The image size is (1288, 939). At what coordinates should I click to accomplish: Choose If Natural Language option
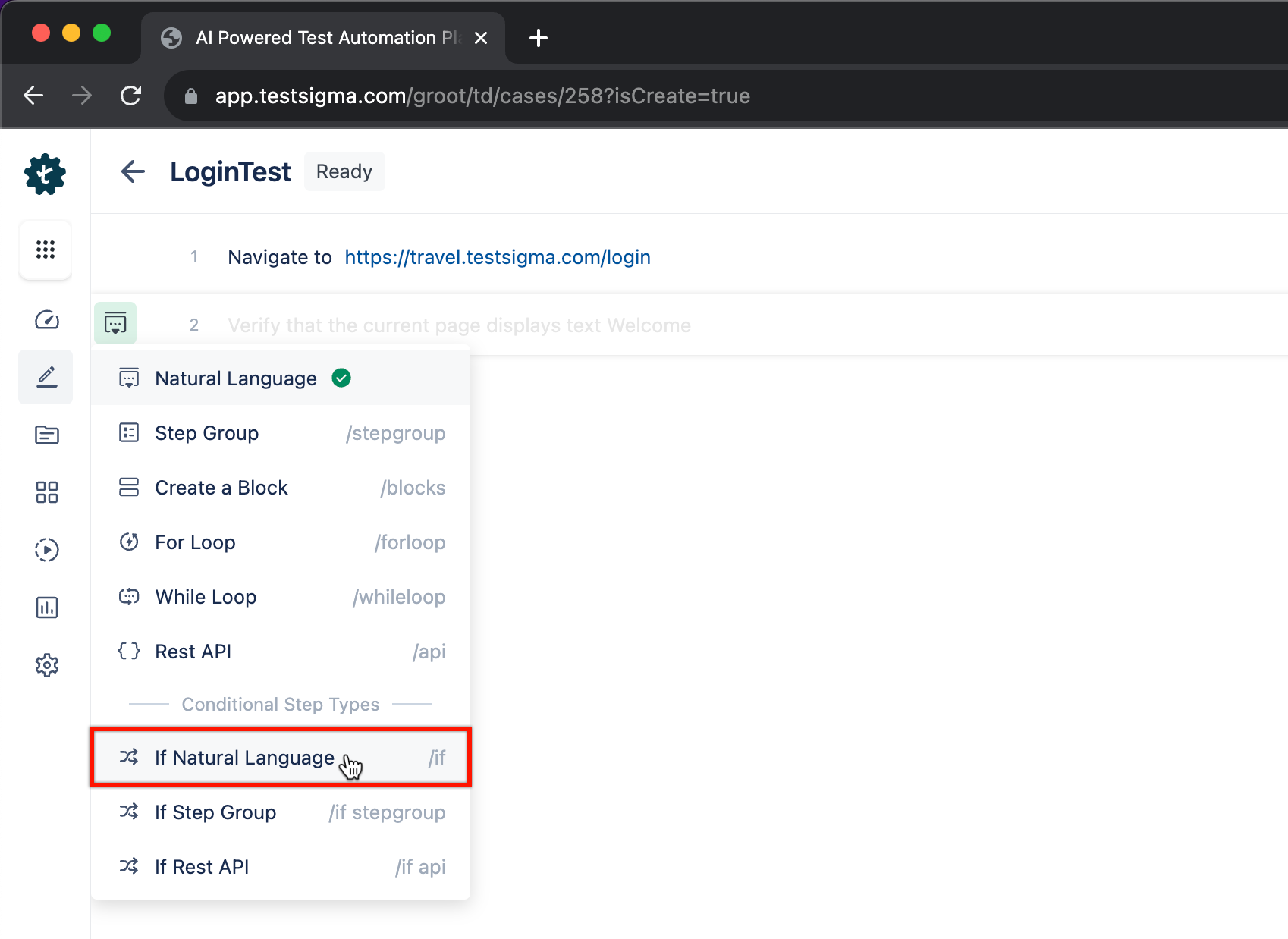[281, 758]
